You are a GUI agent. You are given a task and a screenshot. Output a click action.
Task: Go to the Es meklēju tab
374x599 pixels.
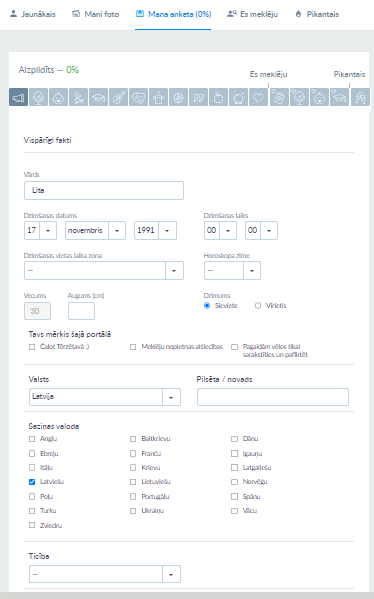[x=253, y=14]
